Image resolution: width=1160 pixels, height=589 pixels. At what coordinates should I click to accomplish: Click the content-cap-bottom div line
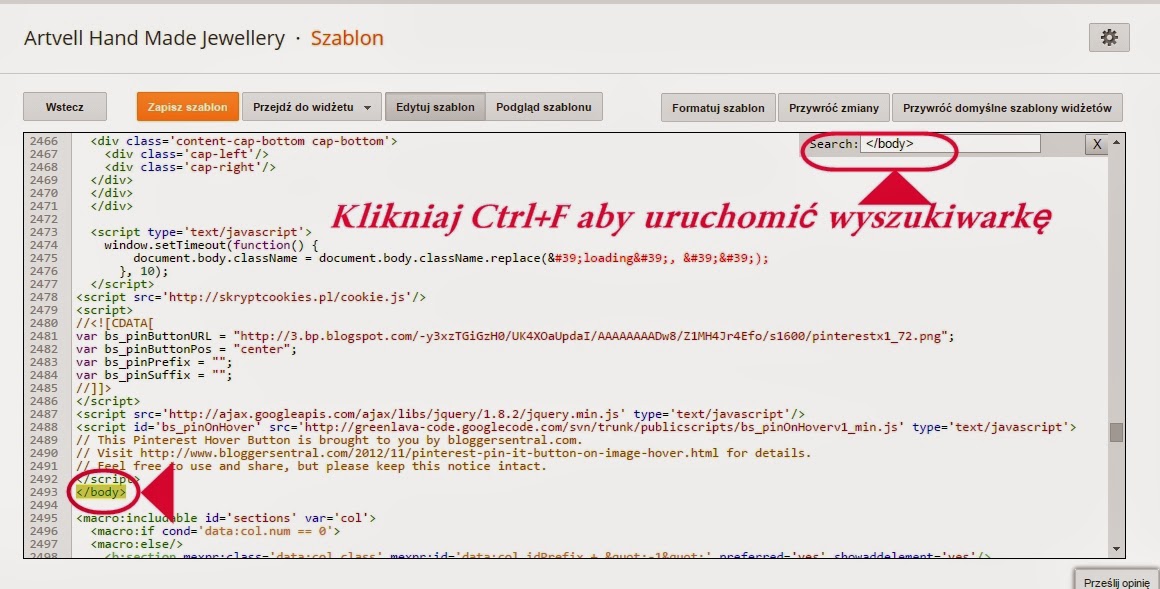tap(244, 141)
